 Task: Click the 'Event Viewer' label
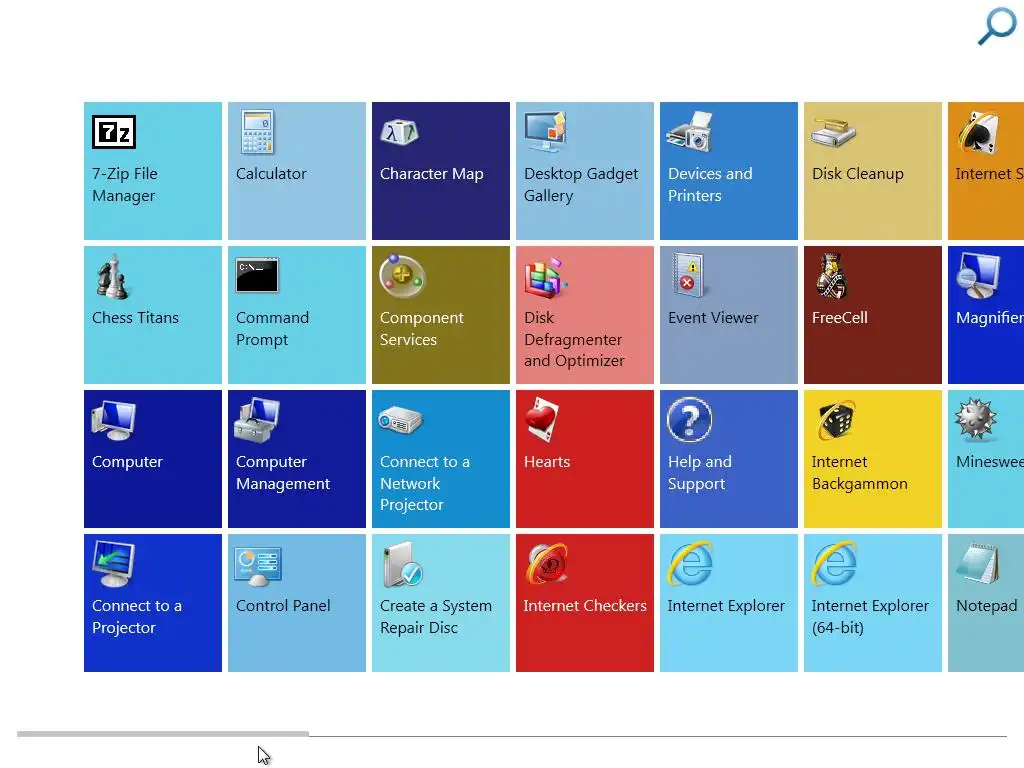pyautogui.click(x=713, y=318)
